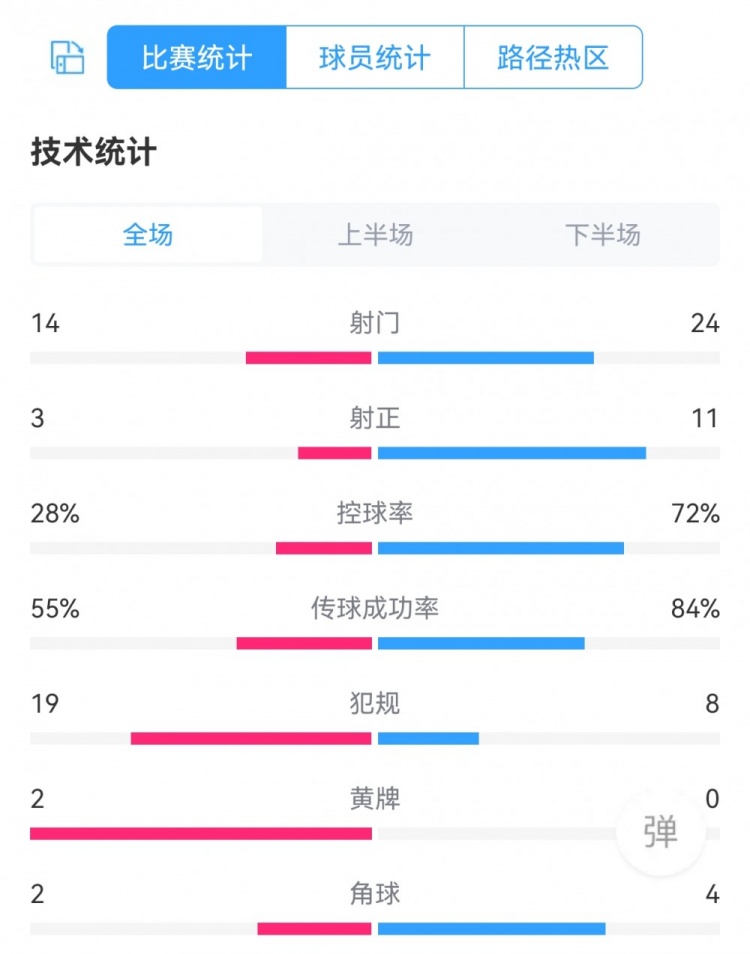Tap the blue shots bar for 24

tap(485, 358)
